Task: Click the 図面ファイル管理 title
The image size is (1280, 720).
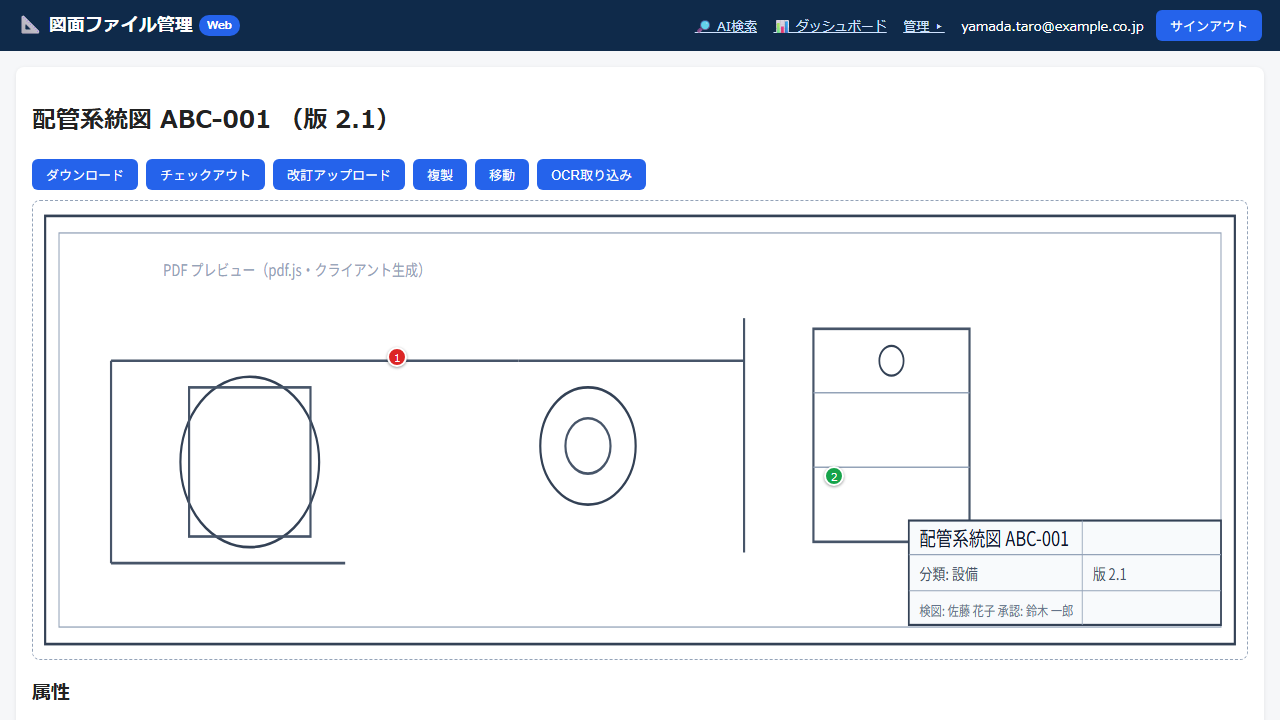Action: [x=121, y=25]
